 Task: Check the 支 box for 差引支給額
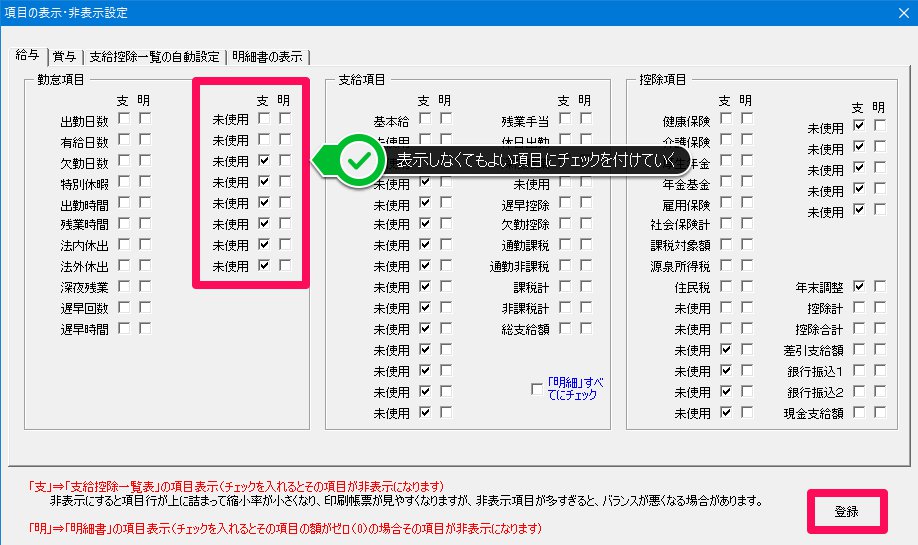(859, 349)
